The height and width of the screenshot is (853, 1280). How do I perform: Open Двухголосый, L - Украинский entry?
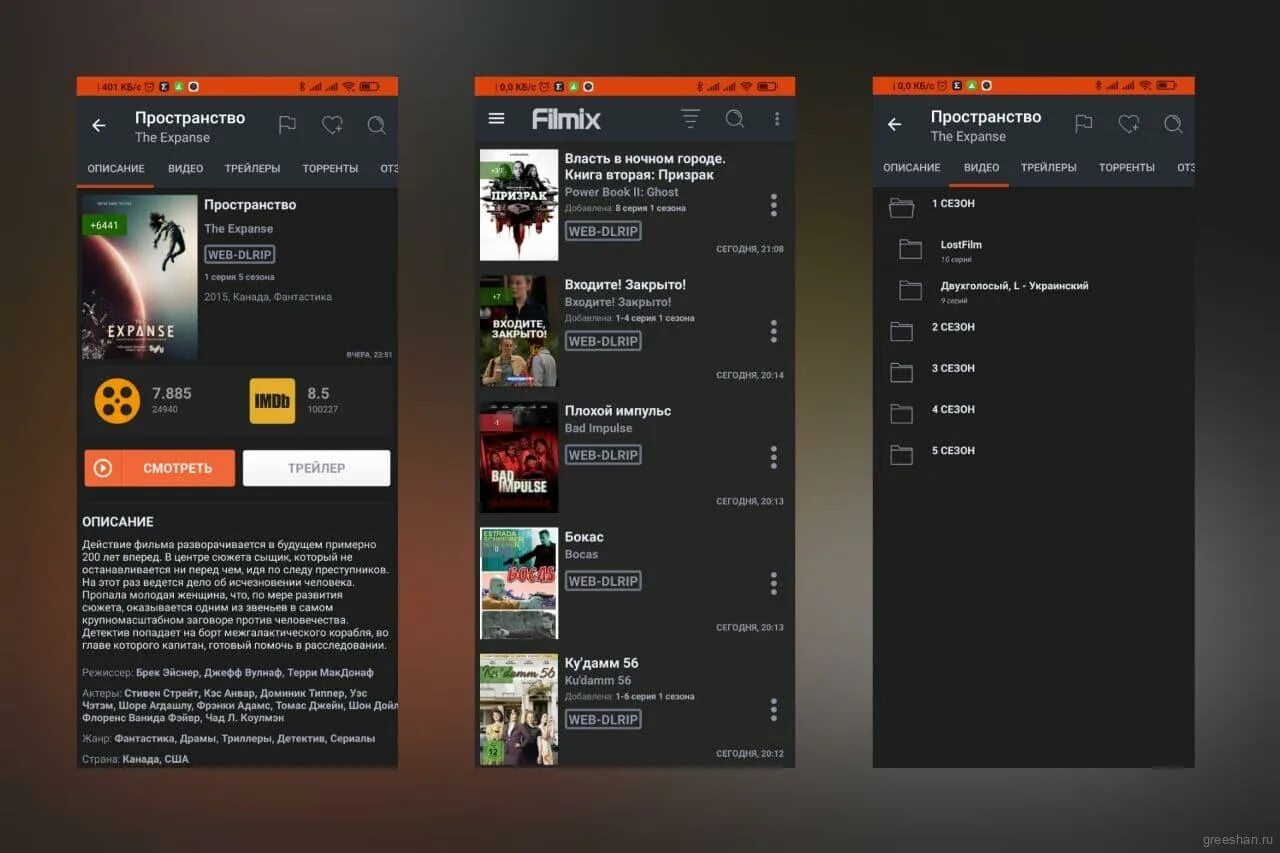click(x=1033, y=291)
